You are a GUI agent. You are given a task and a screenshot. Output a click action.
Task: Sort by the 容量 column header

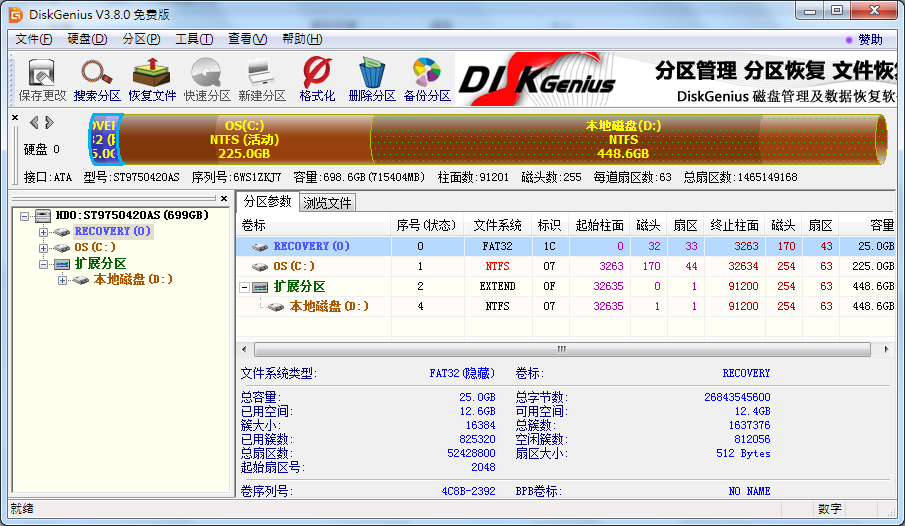[867, 225]
